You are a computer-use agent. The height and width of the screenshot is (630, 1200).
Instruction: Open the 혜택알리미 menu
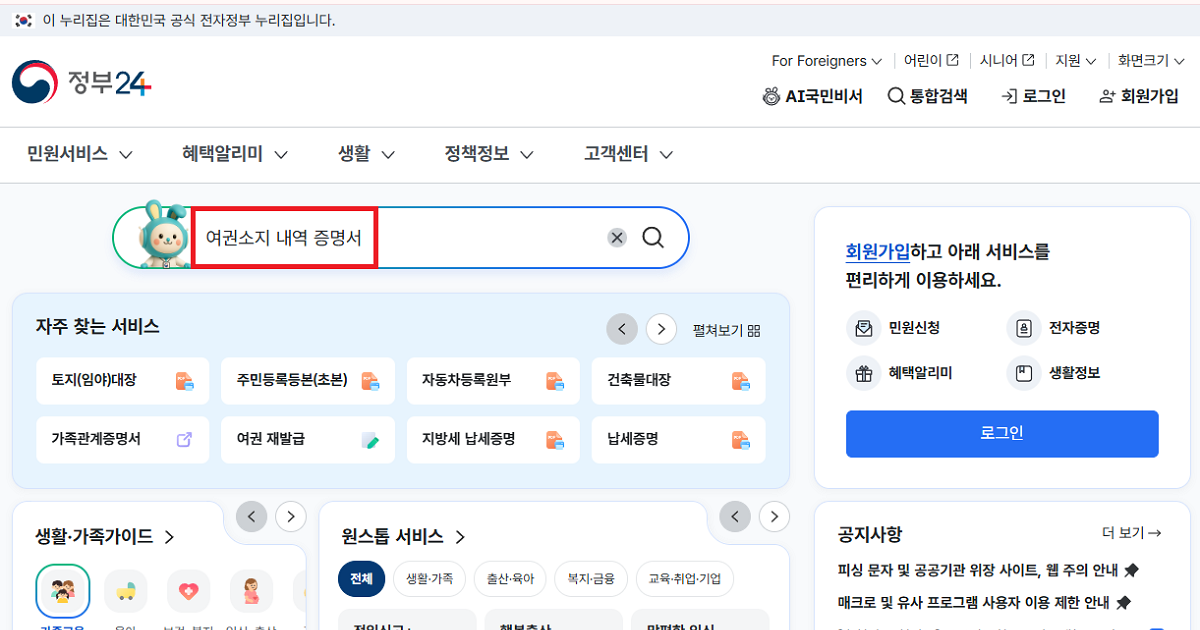[x=235, y=154]
